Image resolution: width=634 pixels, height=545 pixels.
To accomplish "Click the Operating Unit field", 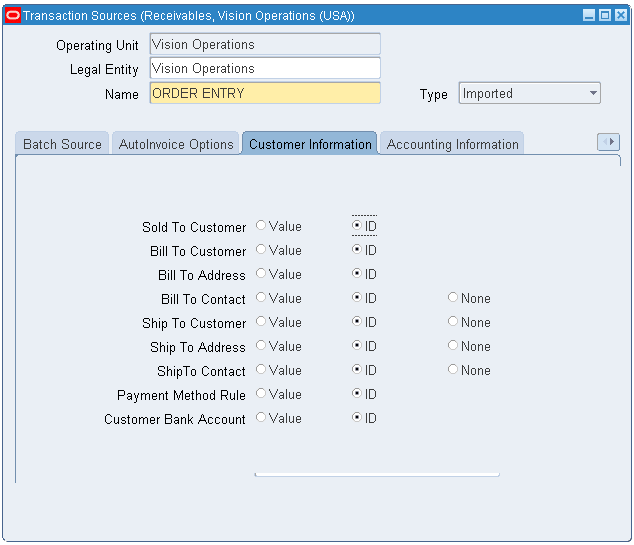I will tap(264, 45).
